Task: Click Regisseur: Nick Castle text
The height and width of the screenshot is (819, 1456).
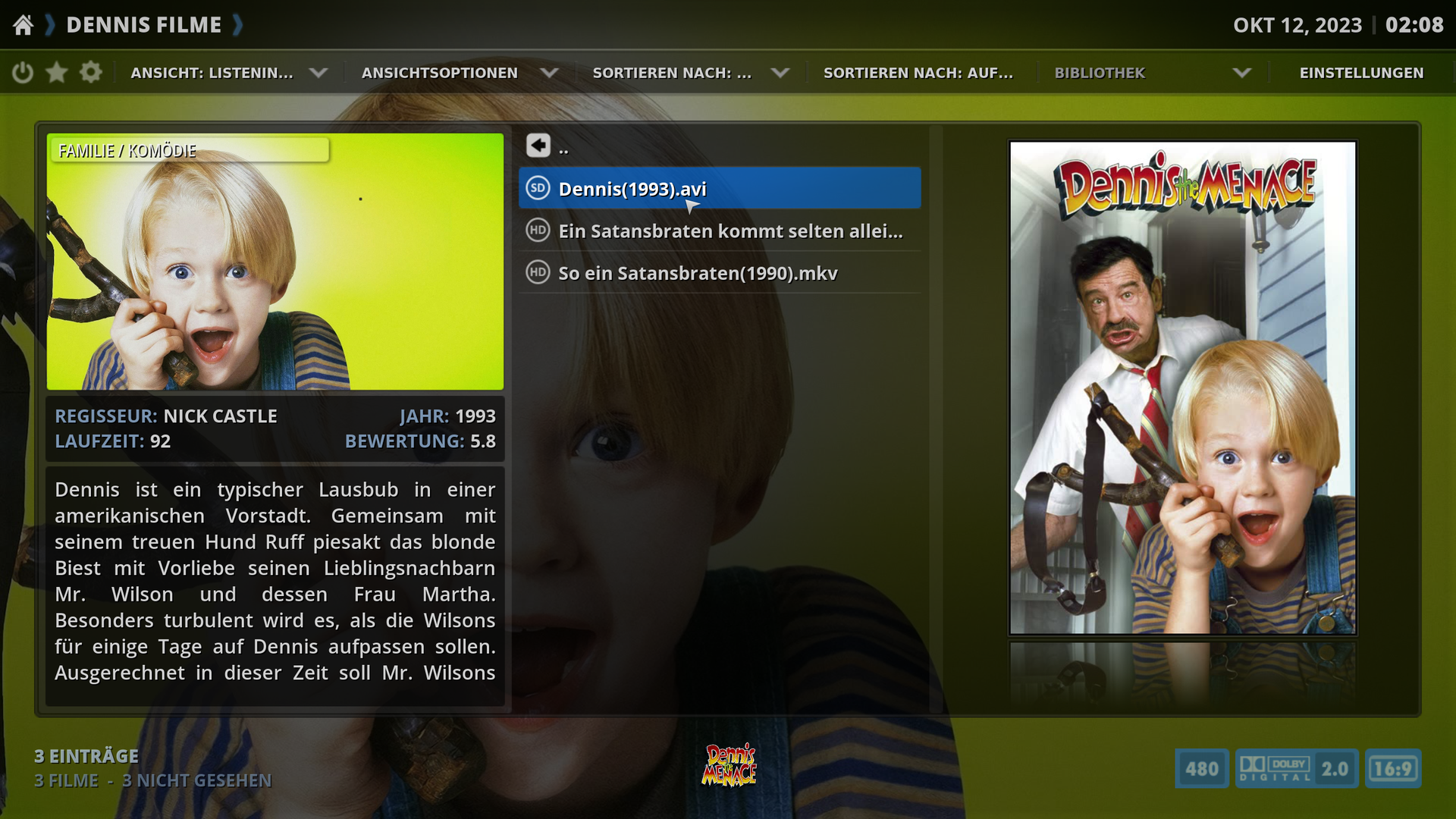Action: tap(166, 416)
